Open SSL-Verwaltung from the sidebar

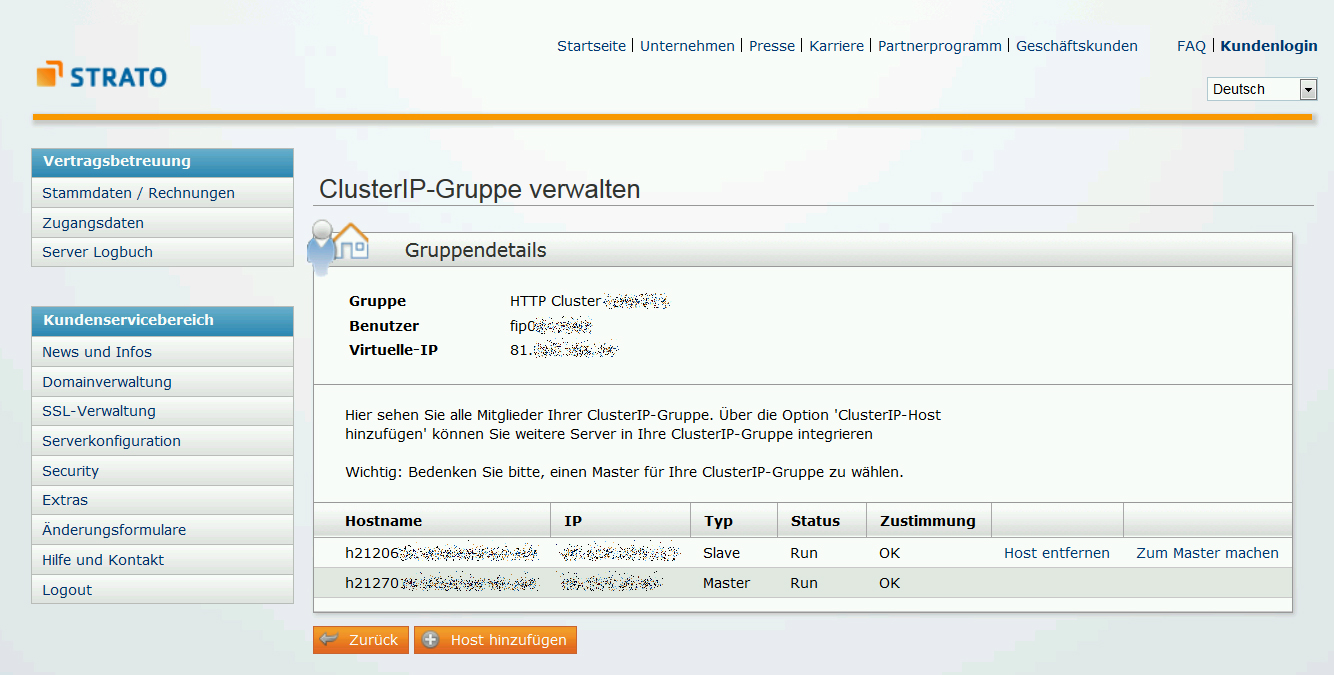(x=98, y=410)
